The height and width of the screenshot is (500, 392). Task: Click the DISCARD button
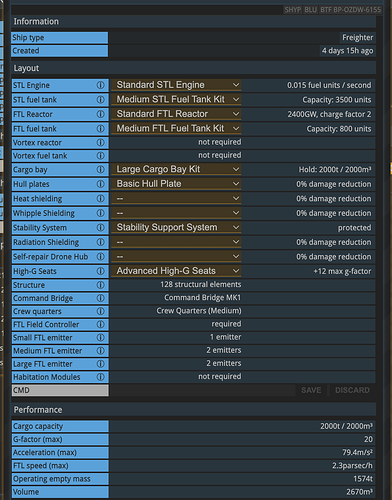tap(352, 390)
